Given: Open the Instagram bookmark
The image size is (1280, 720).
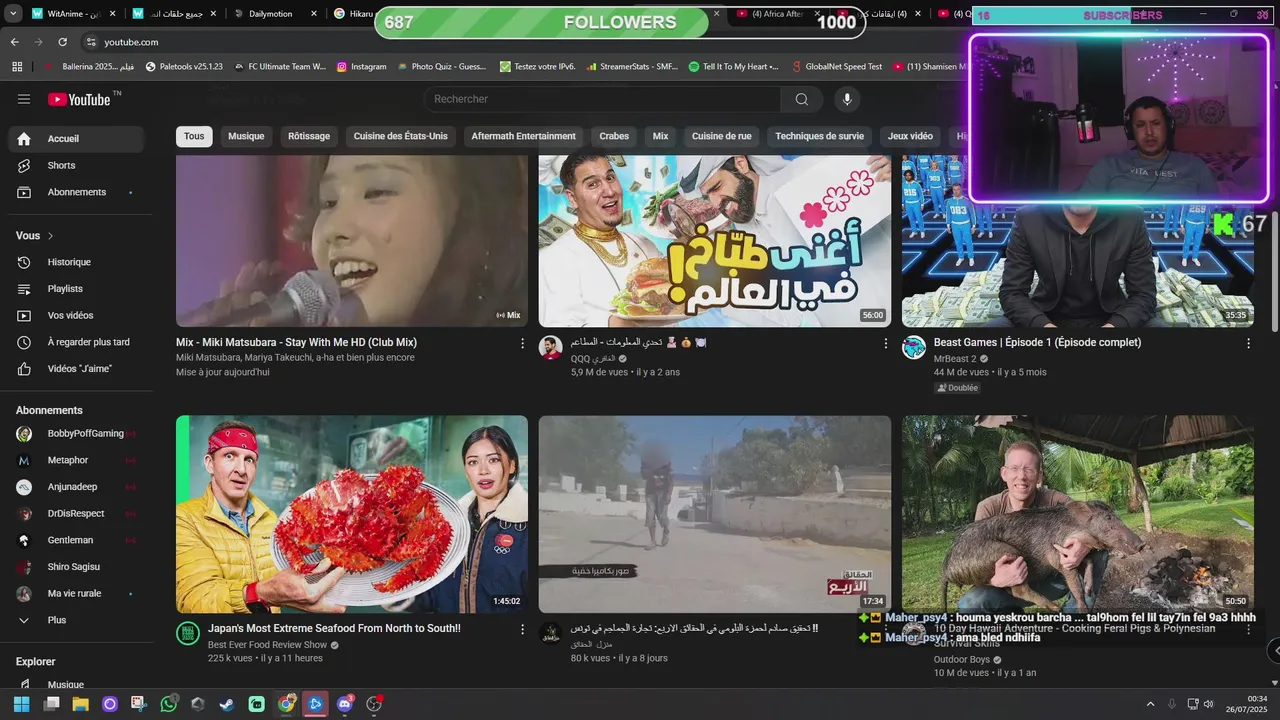Looking at the screenshot, I should (362, 67).
